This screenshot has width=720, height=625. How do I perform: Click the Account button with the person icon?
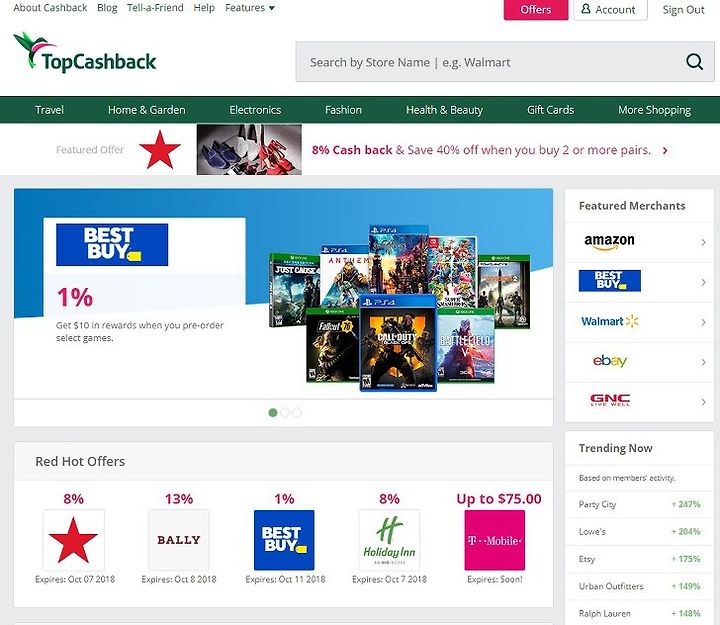610,10
